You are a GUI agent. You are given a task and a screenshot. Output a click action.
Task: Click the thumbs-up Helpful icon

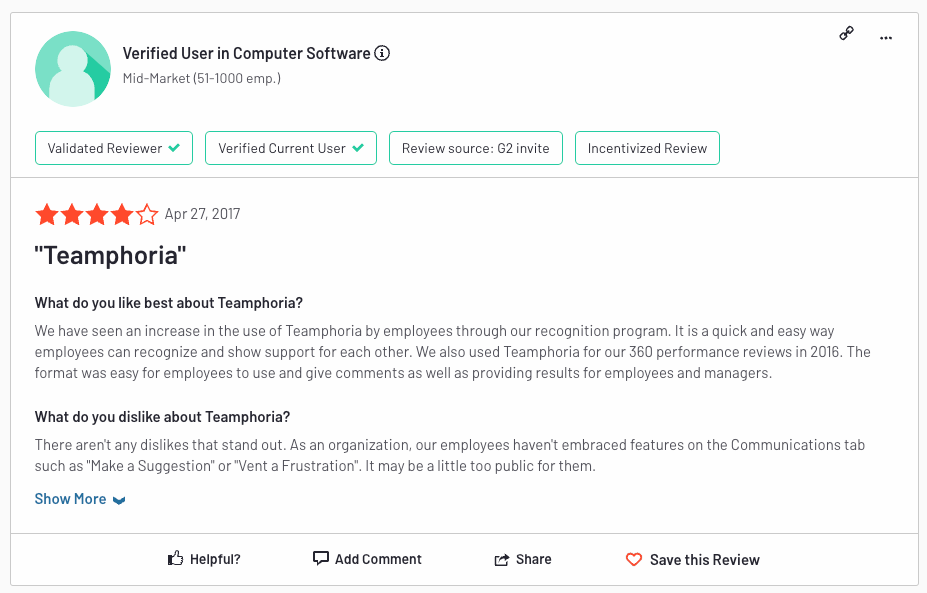[176, 558]
